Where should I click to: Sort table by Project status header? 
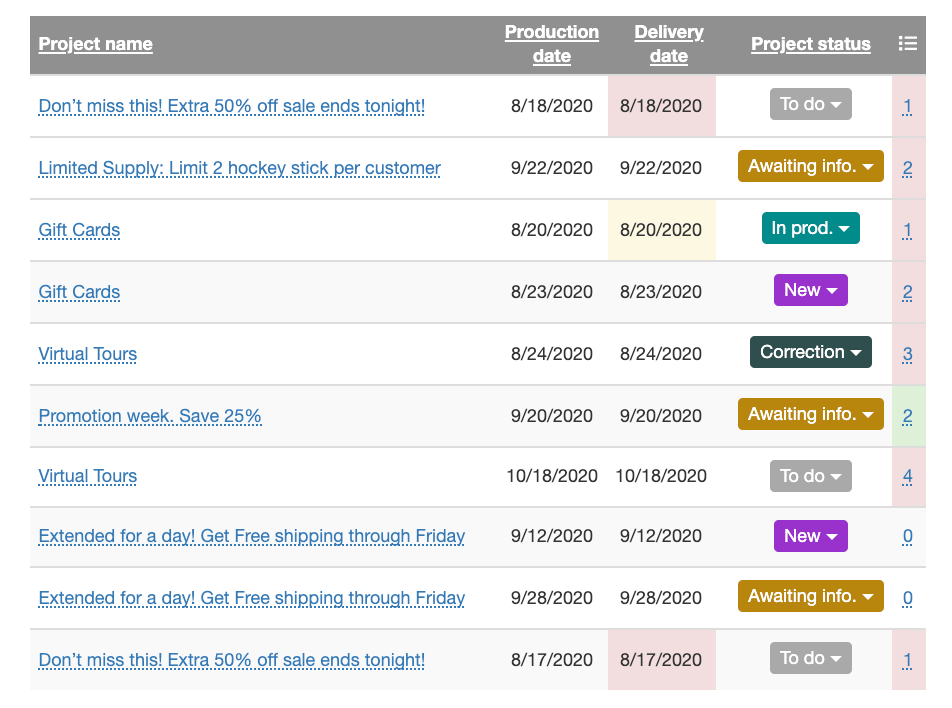(810, 44)
